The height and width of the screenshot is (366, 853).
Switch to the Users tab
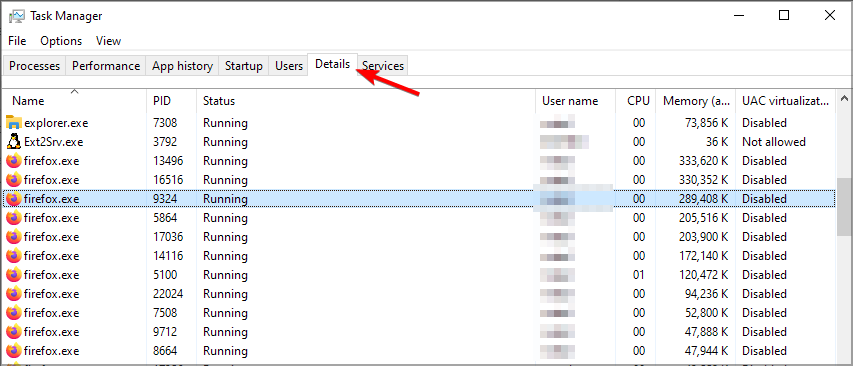click(x=289, y=66)
